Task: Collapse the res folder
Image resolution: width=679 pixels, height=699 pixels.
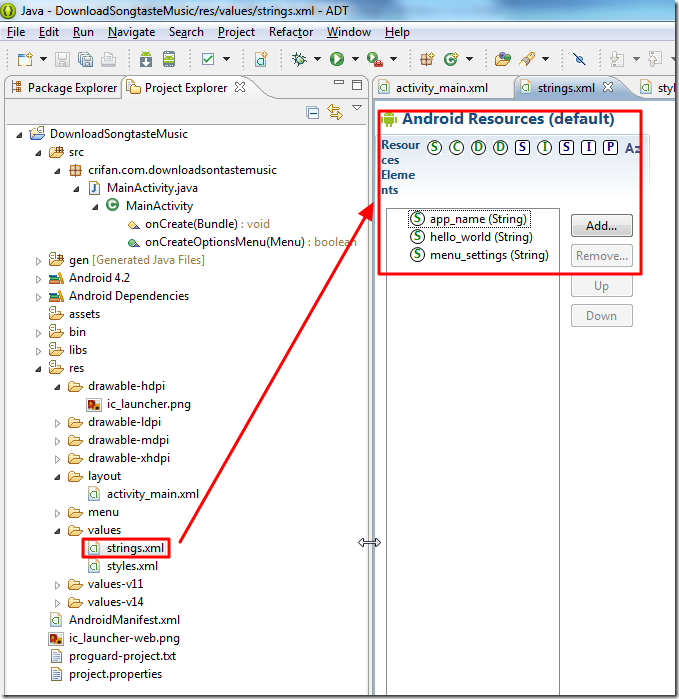Action: [x=38, y=369]
